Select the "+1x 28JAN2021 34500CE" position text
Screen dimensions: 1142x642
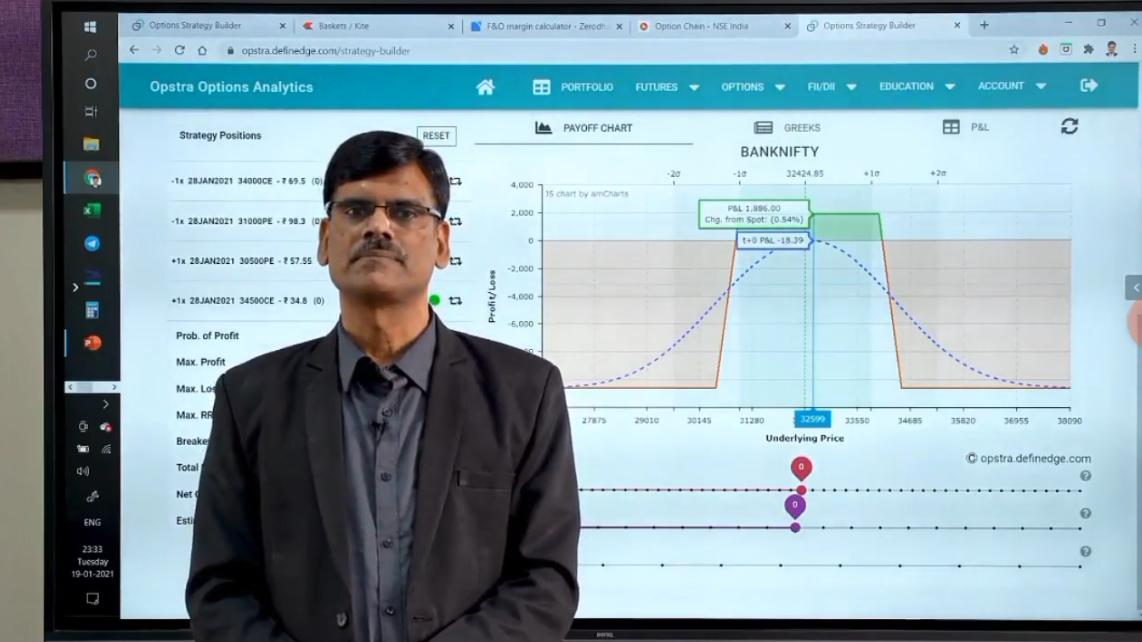[x=222, y=300]
